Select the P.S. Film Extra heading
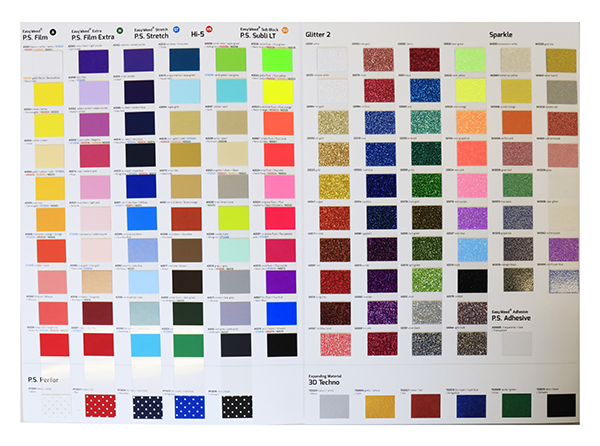Screen dimensions: 600x446 pos(93,37)
